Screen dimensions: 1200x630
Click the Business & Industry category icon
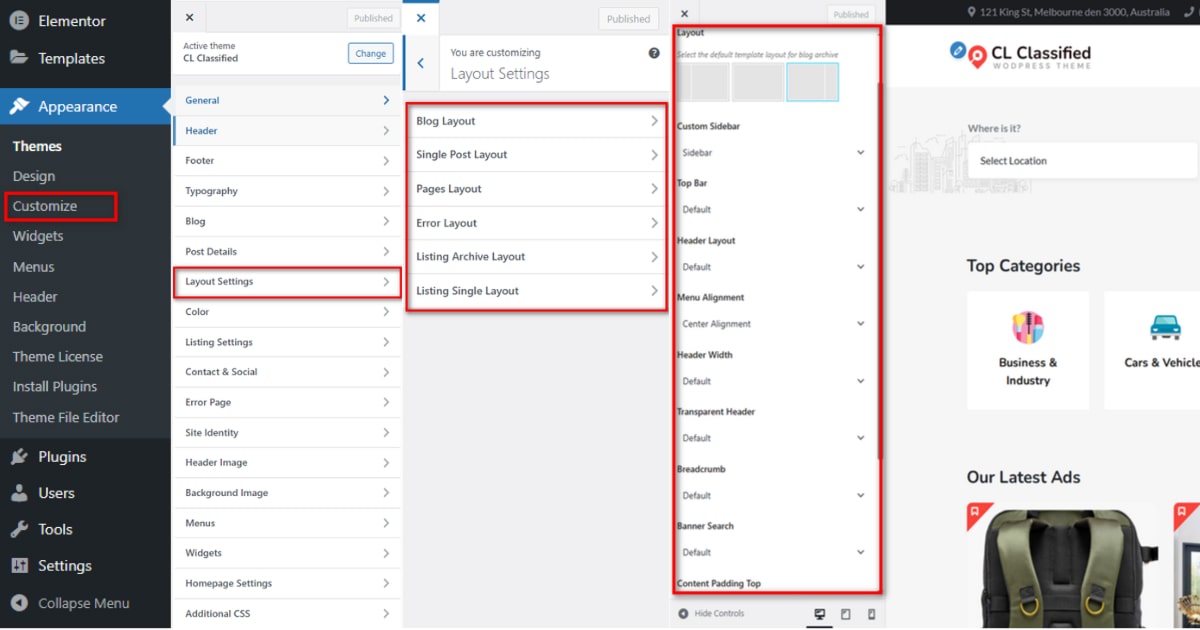point(1028,327)
